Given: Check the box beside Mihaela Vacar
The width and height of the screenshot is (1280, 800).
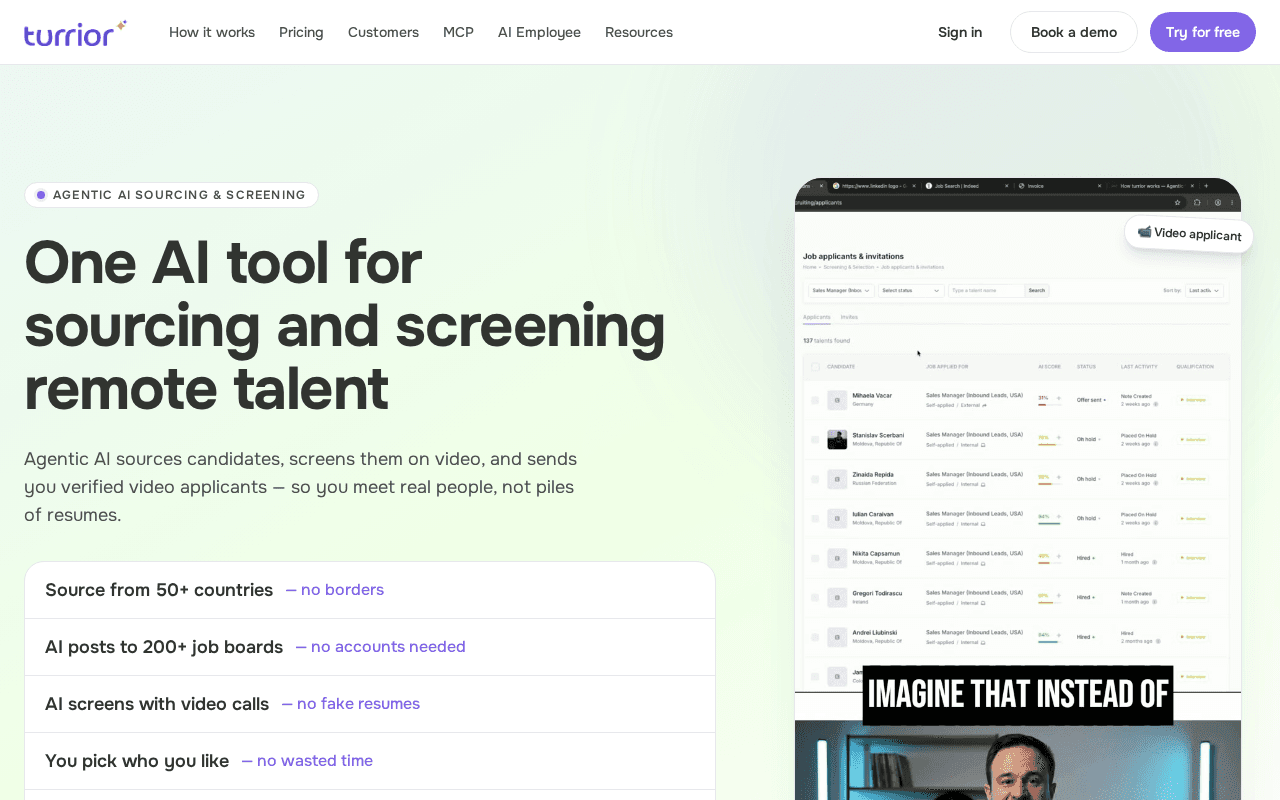Looking at the screenshot, I should tap(815, 400).
